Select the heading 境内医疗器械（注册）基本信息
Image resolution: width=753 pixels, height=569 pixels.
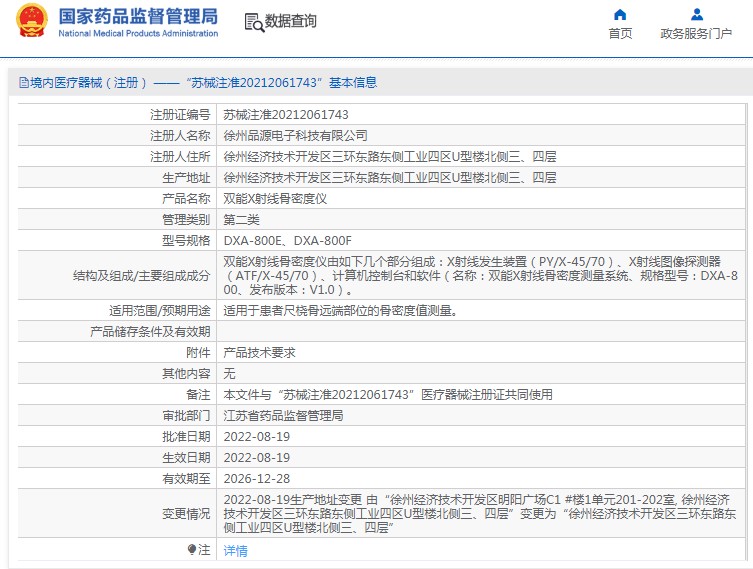coord(198,83)
